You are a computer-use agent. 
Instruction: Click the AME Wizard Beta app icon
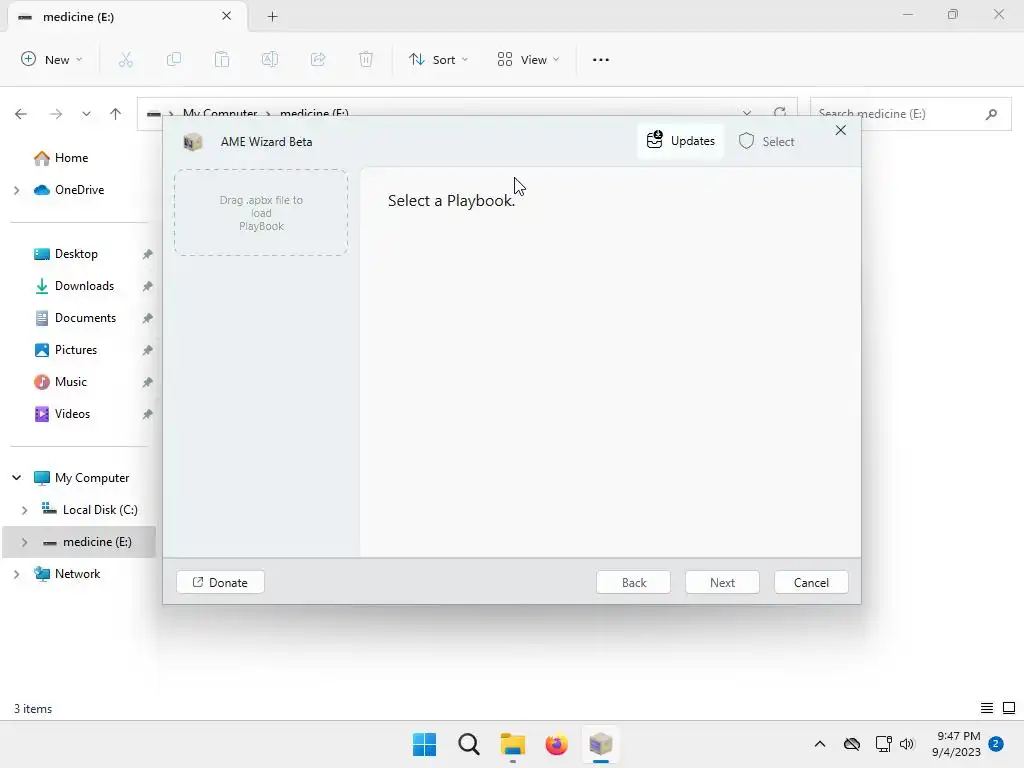[x=193, y=142]
